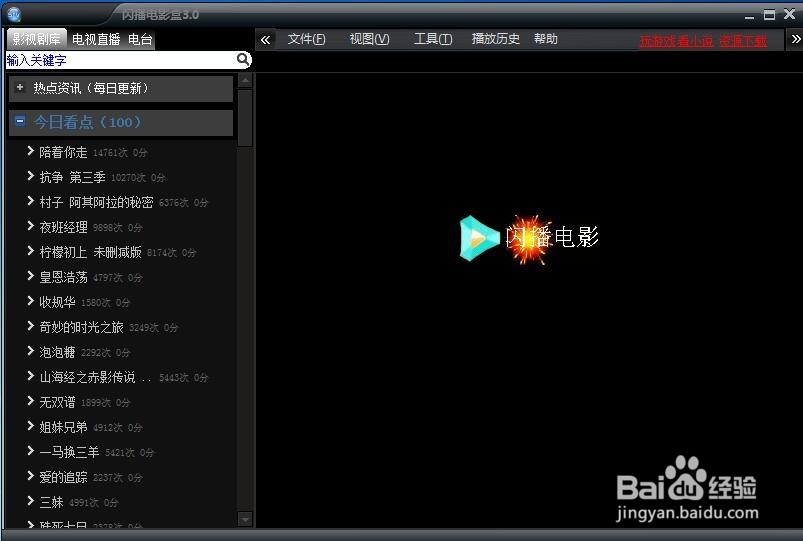Click the sidebar scrollbar thumb
803x541 pixels.
click(x=245, y=118)
